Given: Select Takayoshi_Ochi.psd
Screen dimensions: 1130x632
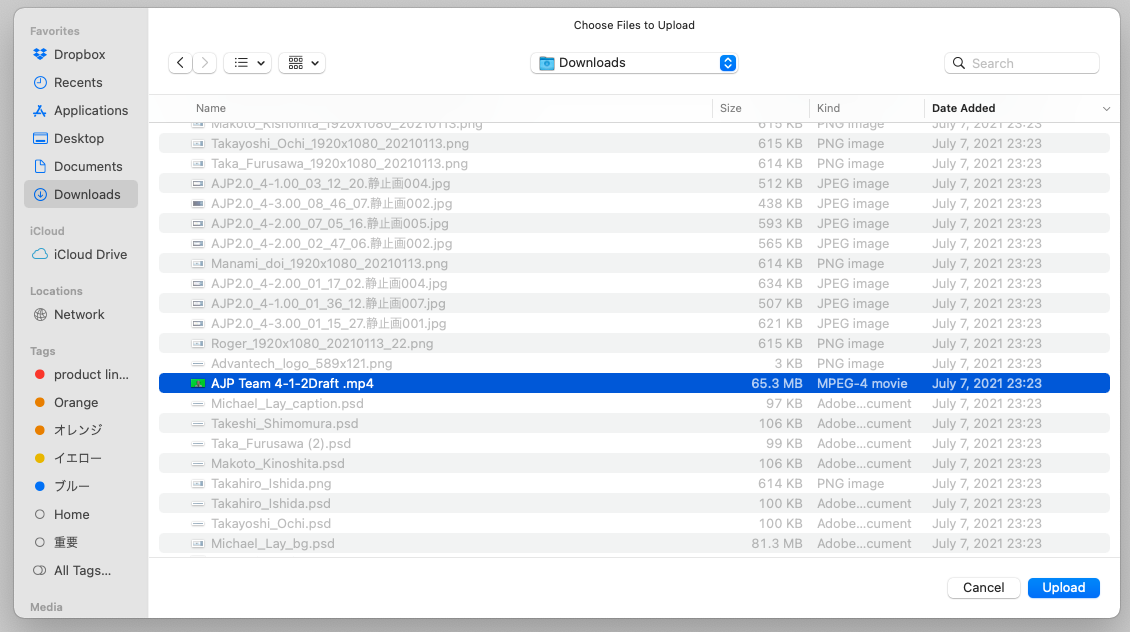Looking at the screenshot, I should (634, 524).
